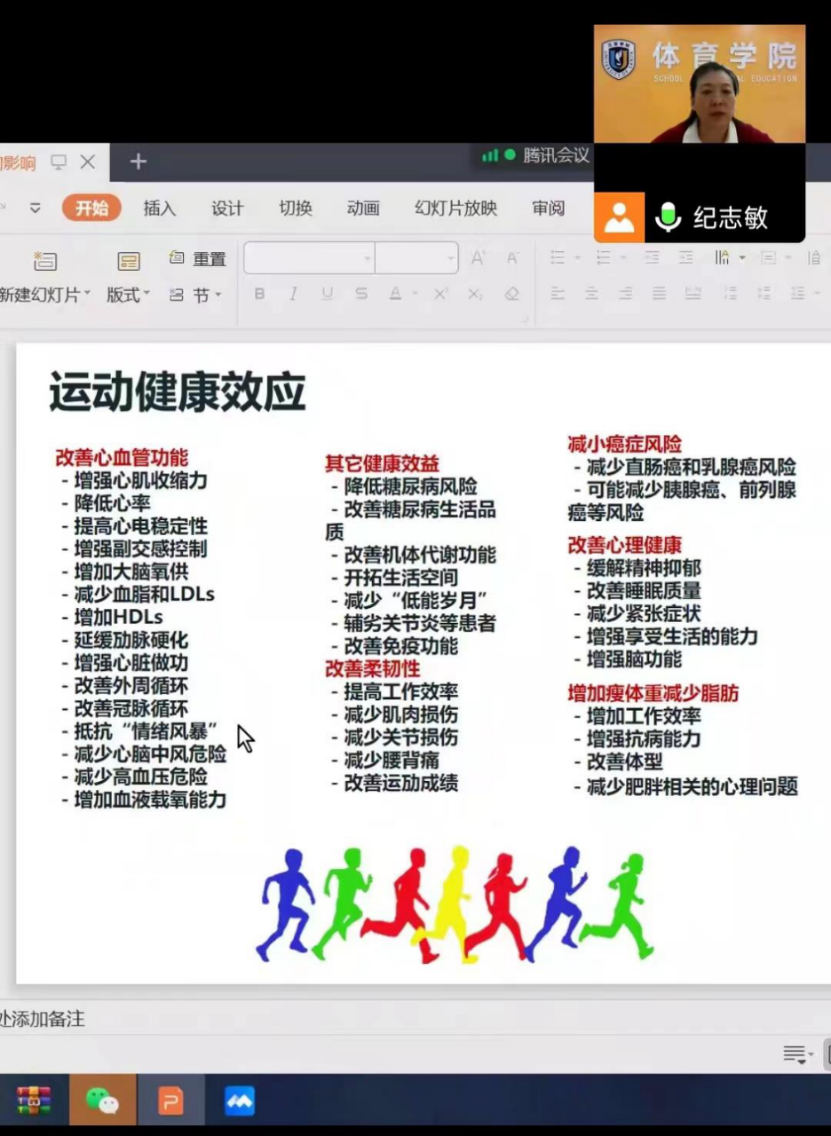This screenshot has height=1136, width=831.
Task: Open the font color dropdown arrow
Action: tap(417, 293)
